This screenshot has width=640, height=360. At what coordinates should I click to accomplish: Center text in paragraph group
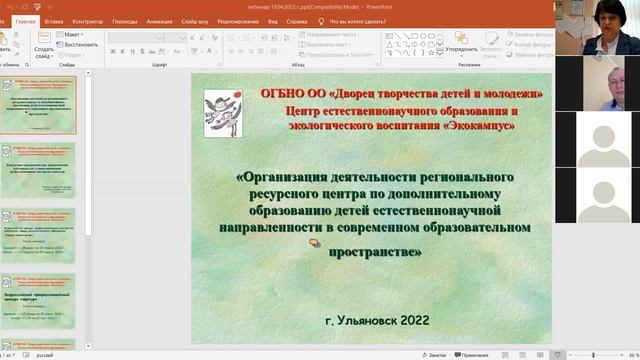[x=241, y=51]
